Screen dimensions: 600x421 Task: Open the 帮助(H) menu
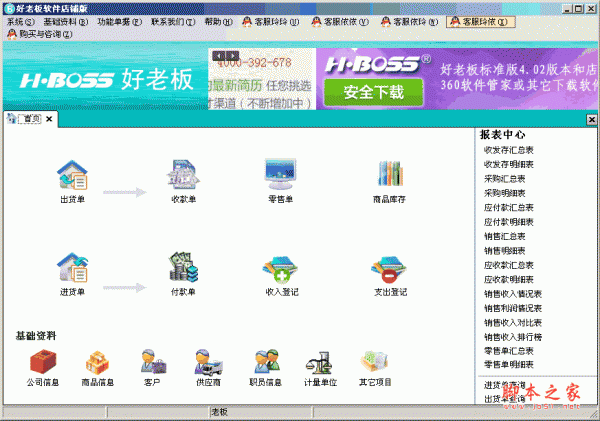(218, 22)
